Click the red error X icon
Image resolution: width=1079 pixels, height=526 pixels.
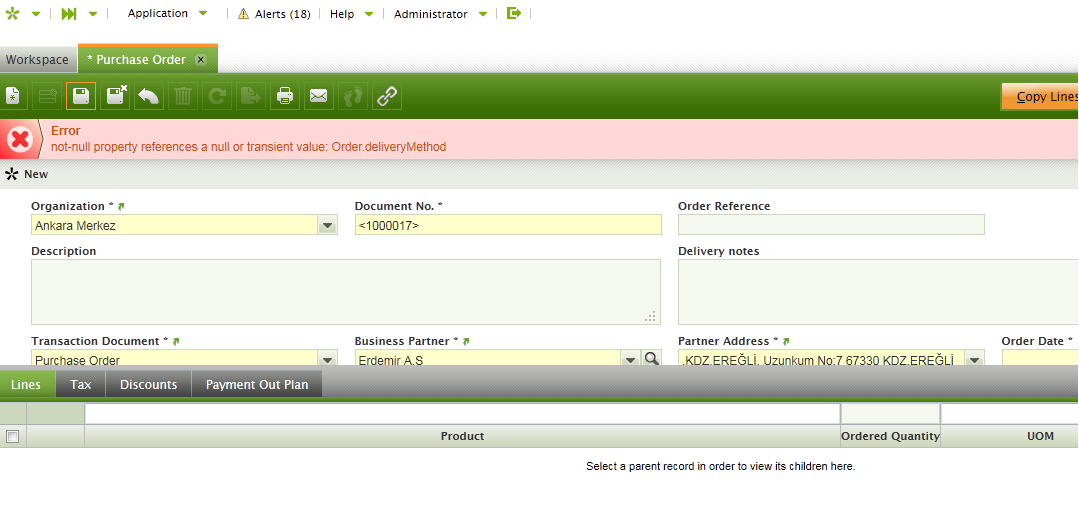21,140
